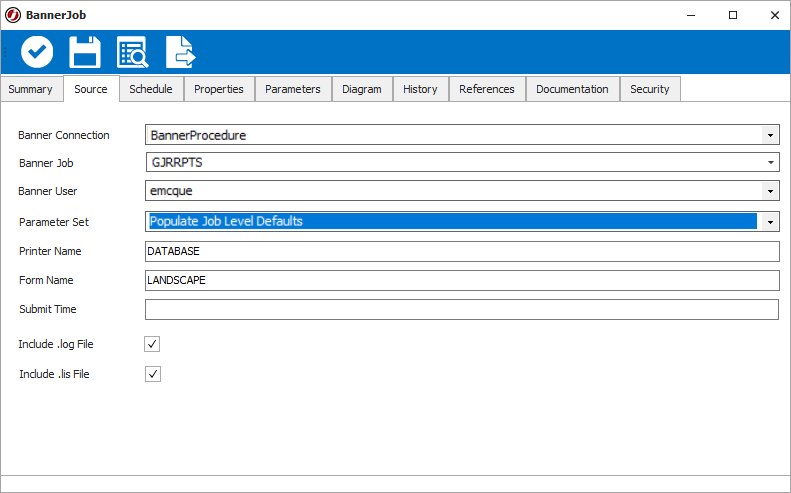This screenshot has height=493, width=791.
Task: Close the BannerJob window
Action: [775, 15]
